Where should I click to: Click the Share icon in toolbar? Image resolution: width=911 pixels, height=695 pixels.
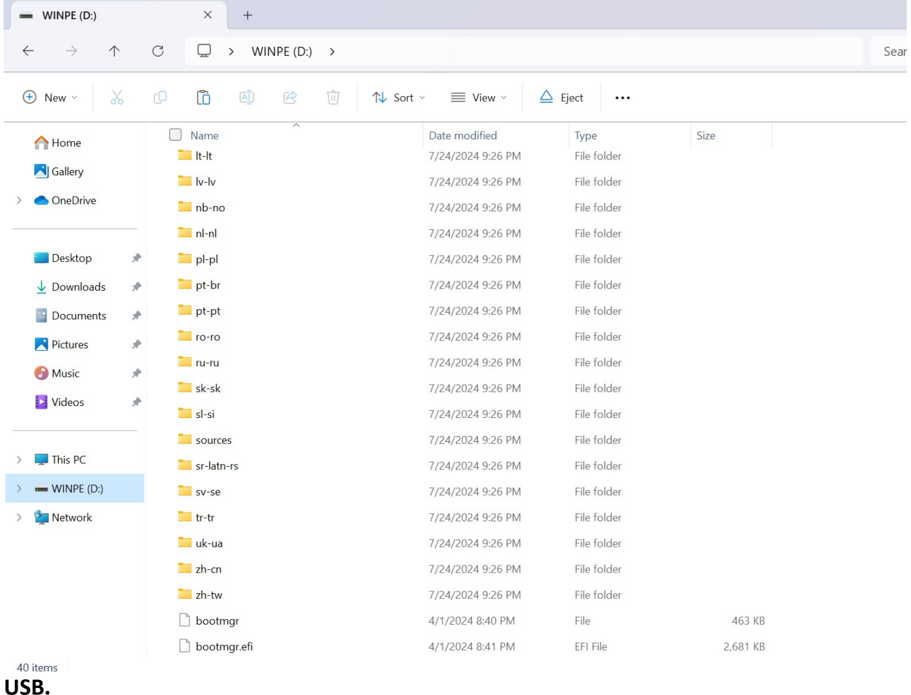pos(290,98)
